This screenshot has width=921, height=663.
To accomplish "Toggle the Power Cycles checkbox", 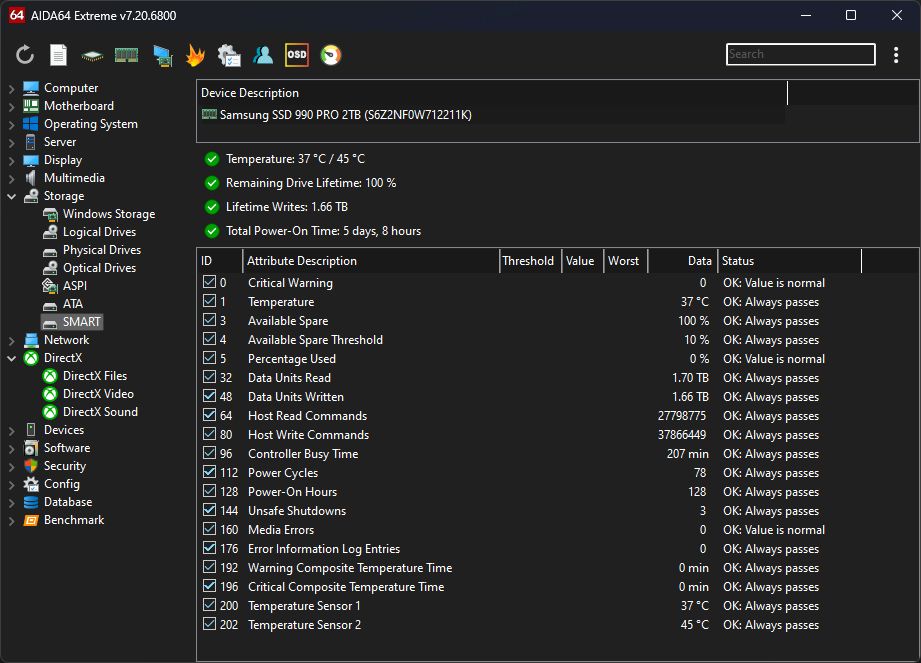I will pos(209,473).
